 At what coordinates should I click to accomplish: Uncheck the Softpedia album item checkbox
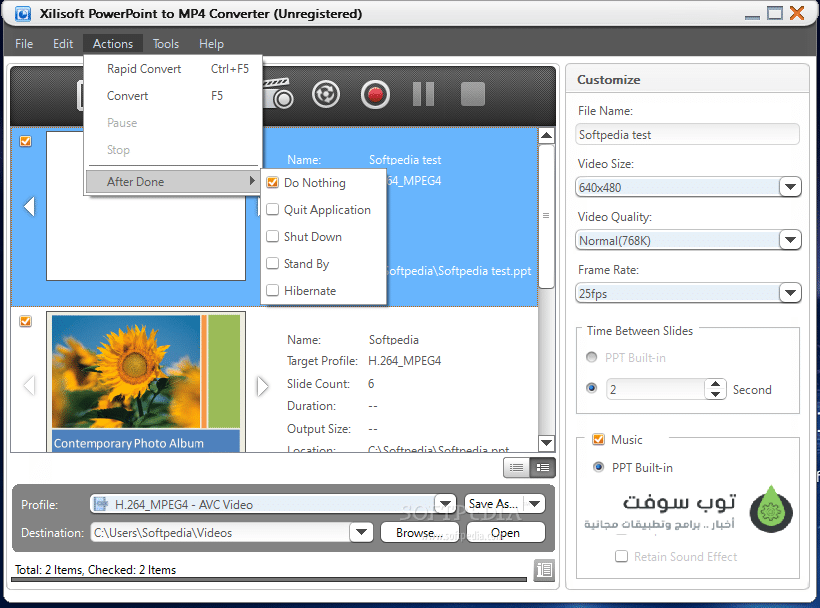pyautogui.click(x=25, y=321)
